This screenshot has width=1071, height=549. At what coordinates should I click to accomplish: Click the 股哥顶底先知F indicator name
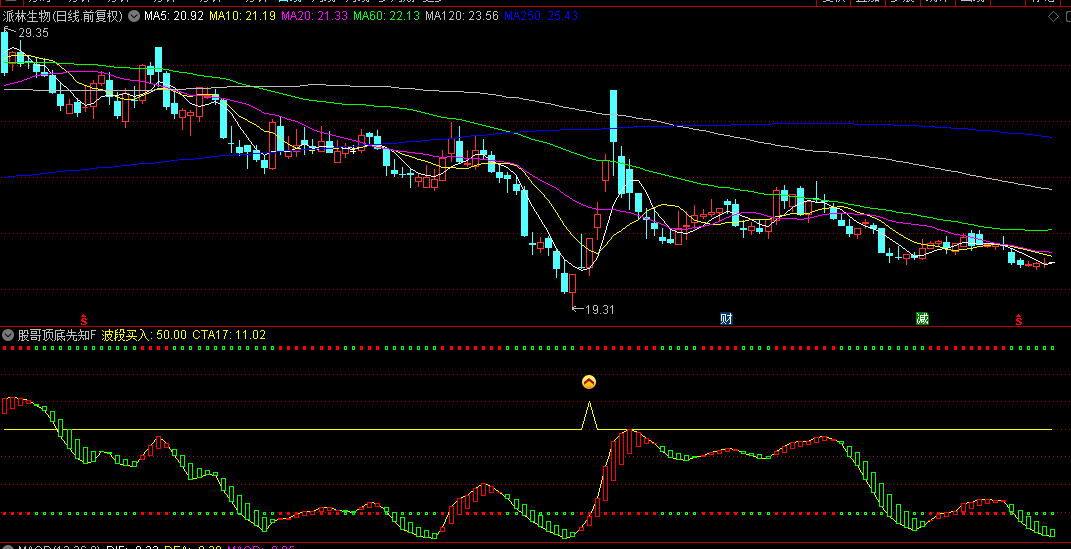point(57,335)
